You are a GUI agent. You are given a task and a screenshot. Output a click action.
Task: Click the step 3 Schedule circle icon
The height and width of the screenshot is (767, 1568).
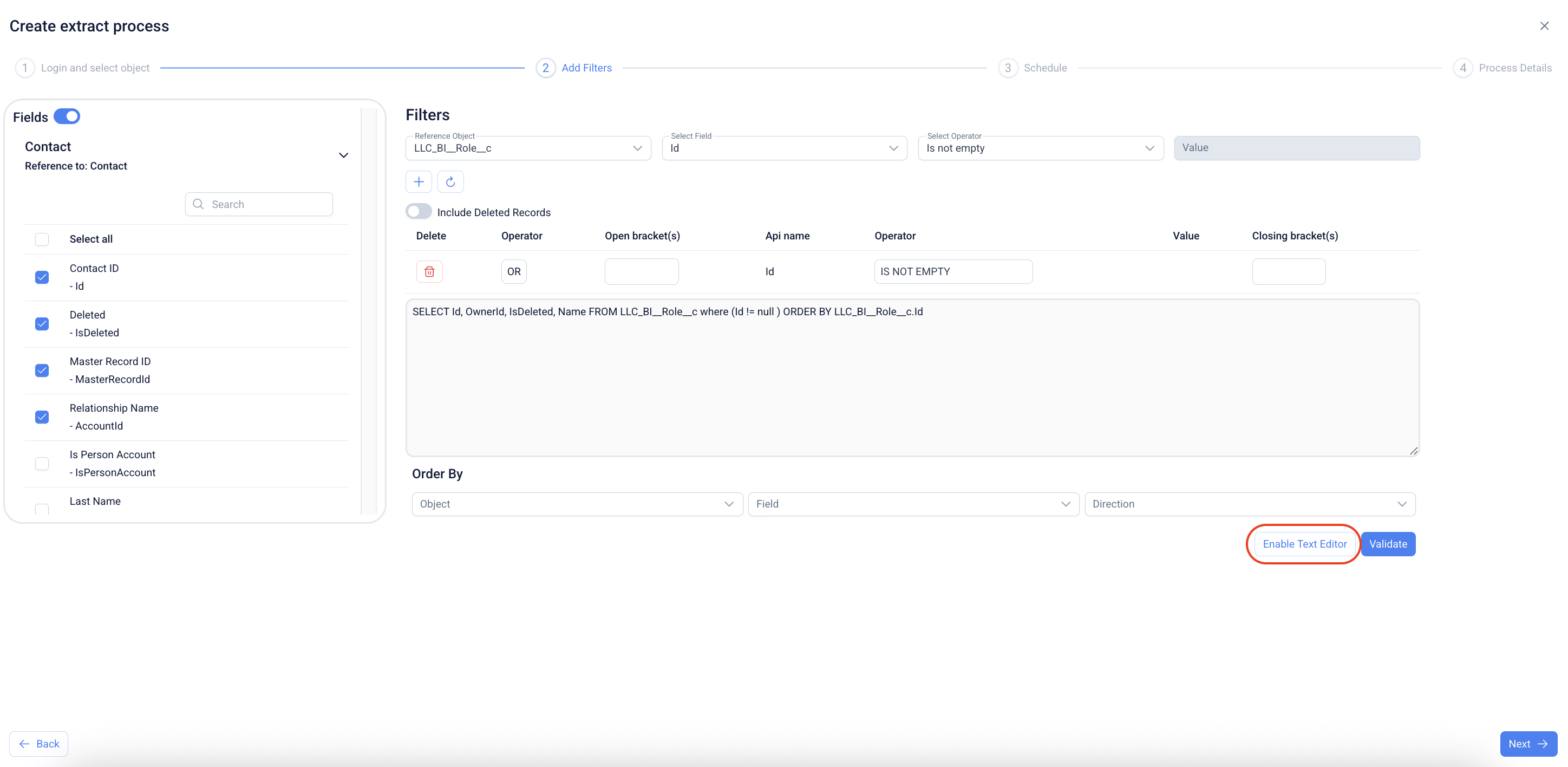(1008, 68)
